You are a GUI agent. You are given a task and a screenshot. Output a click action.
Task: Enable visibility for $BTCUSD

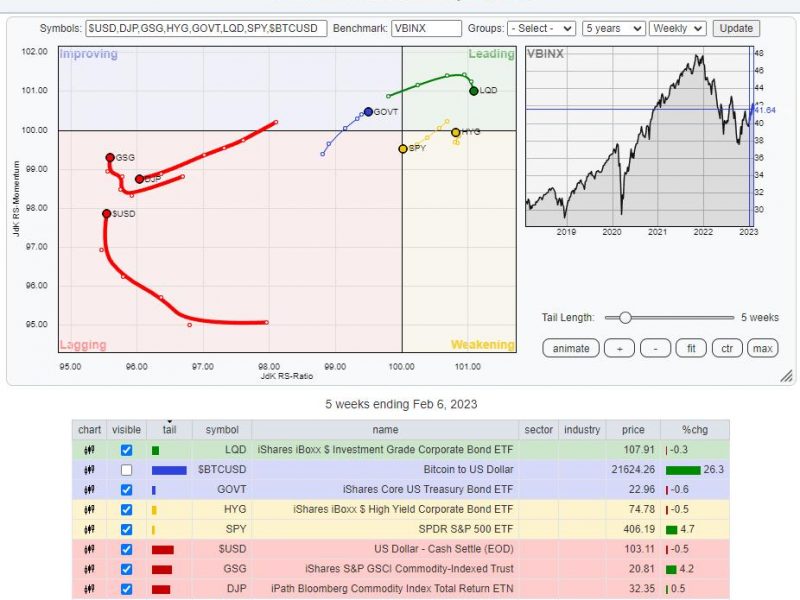pyautogui.click(x=127, y=470)
